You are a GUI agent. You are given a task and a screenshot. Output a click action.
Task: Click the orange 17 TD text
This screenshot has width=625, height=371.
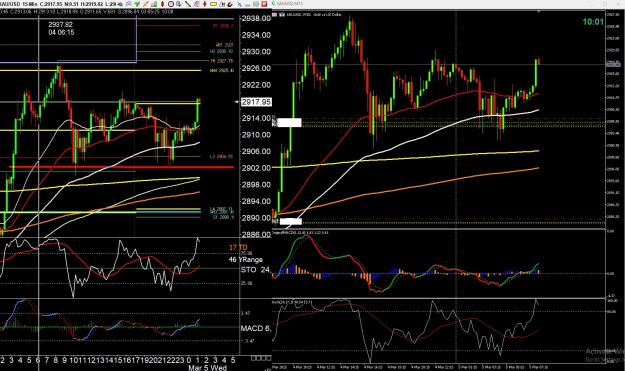click(238, 247)
